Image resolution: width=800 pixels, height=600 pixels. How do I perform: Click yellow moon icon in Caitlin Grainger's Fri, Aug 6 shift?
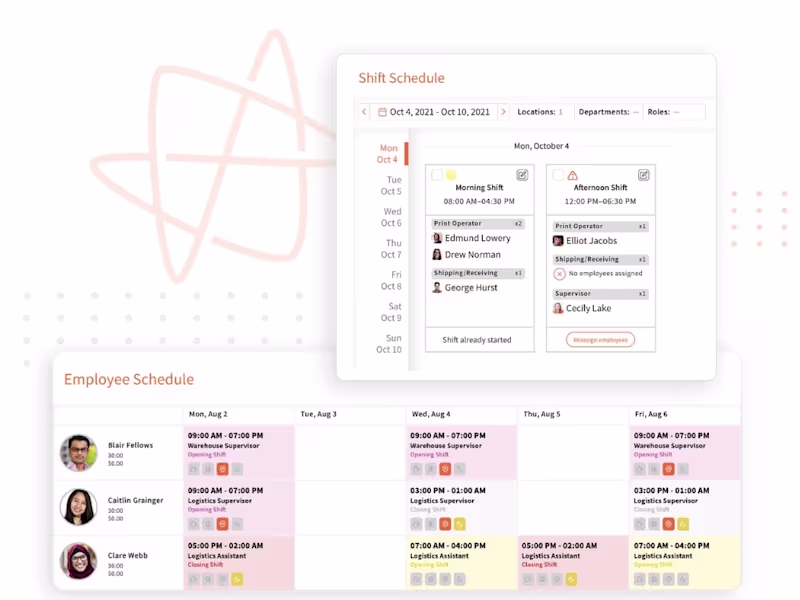(x=683, y=524)
